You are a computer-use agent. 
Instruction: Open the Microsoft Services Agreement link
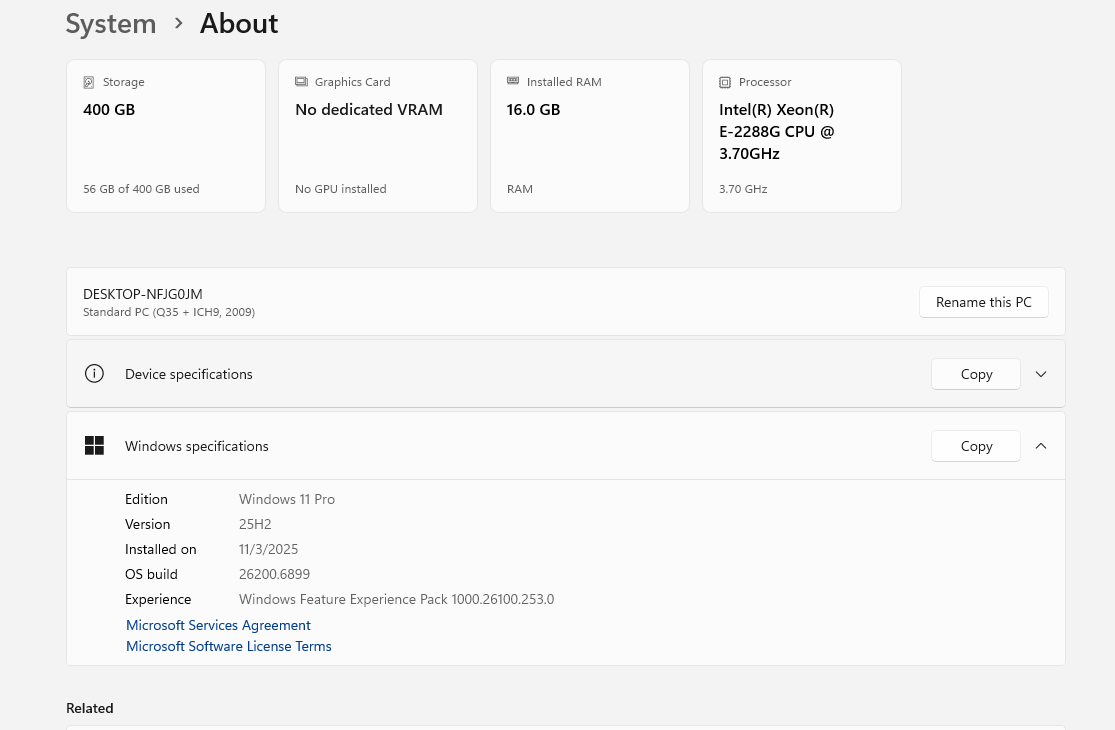coord(218,625)
